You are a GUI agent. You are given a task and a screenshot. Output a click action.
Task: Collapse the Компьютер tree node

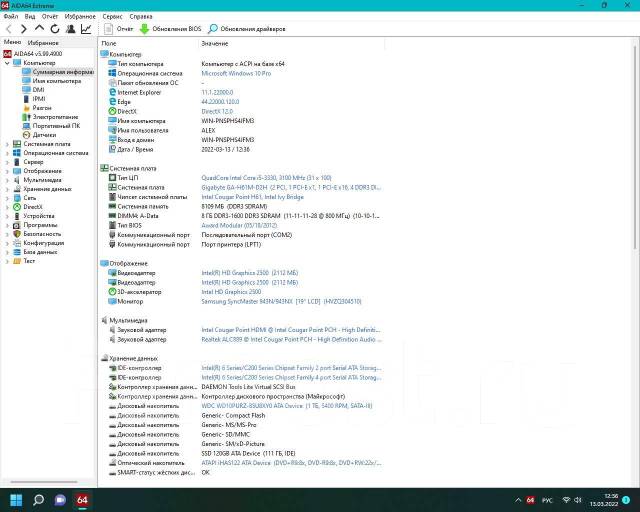(7, 63)
